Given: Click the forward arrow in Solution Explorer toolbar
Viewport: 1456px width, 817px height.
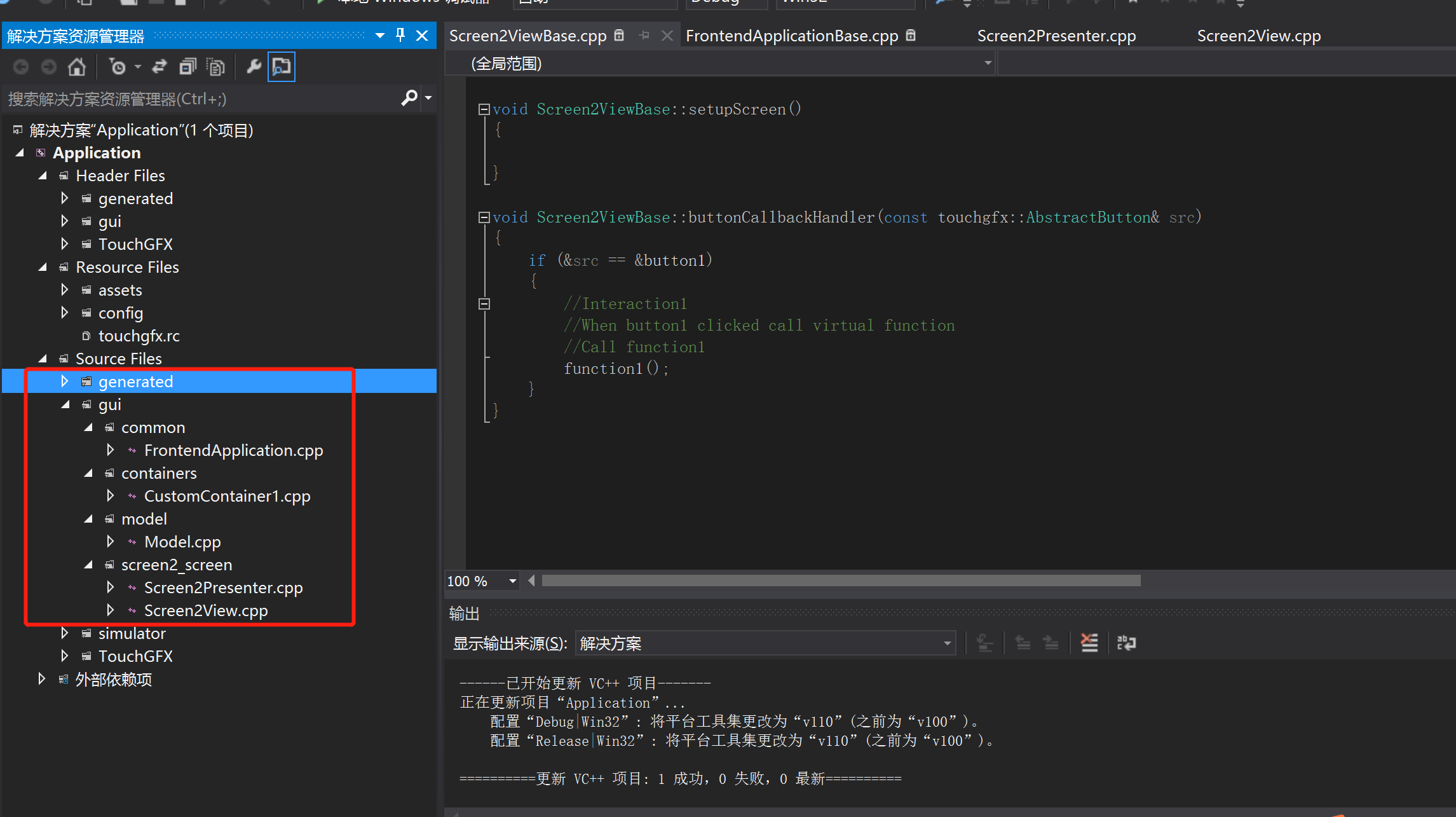Looking at the screenshot, I should (x=49, y=67).
